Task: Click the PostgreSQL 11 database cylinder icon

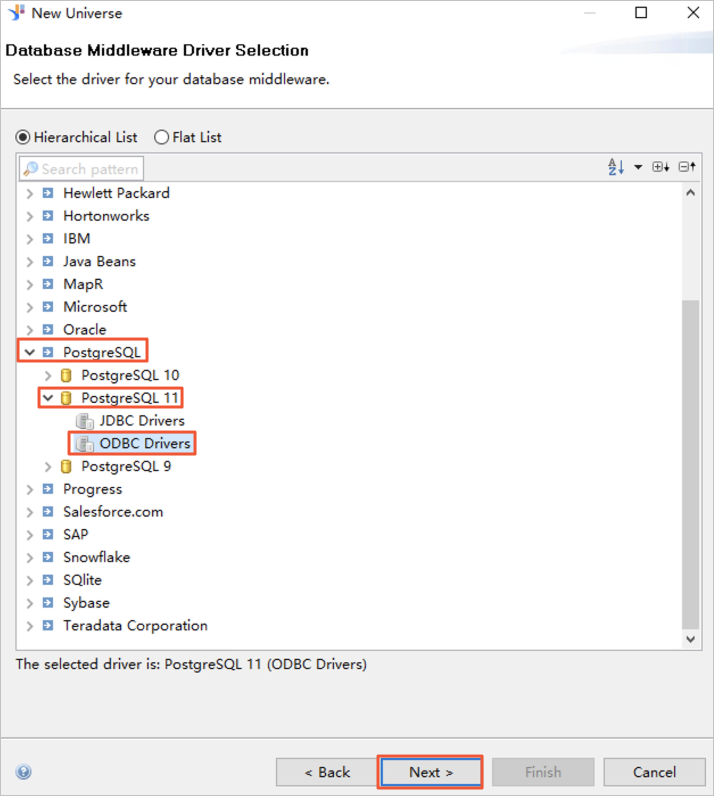Action: 66,398
